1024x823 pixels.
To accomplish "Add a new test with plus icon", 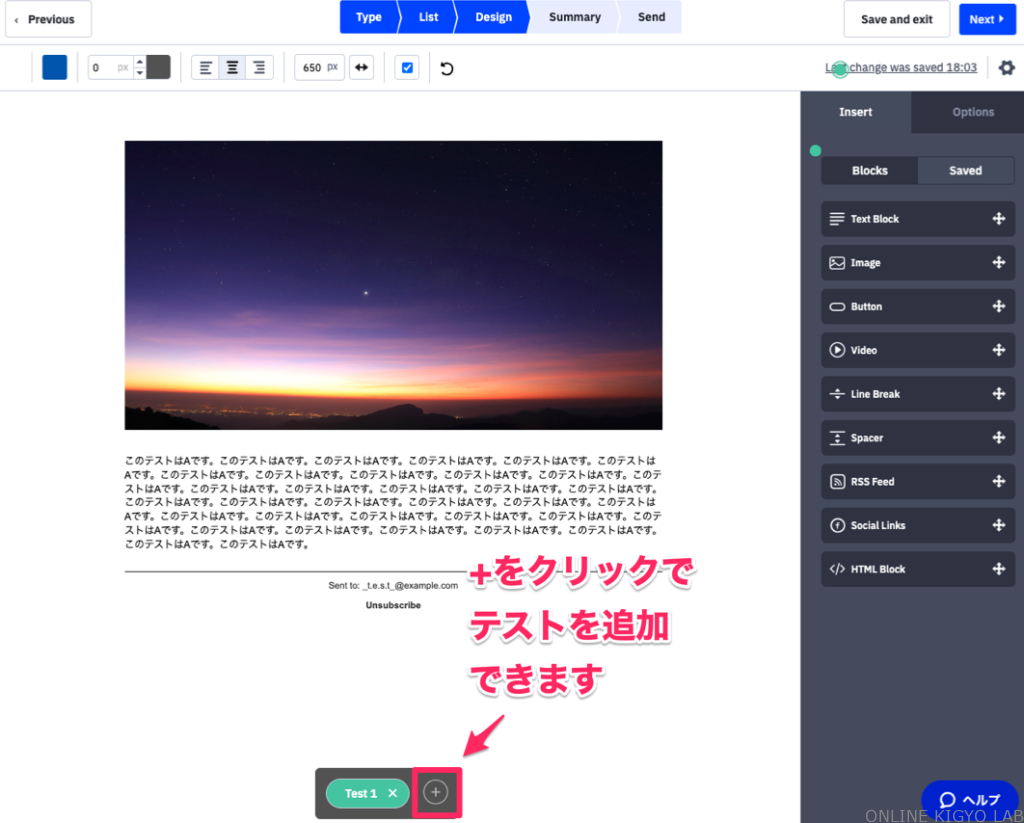I will 435,793.
